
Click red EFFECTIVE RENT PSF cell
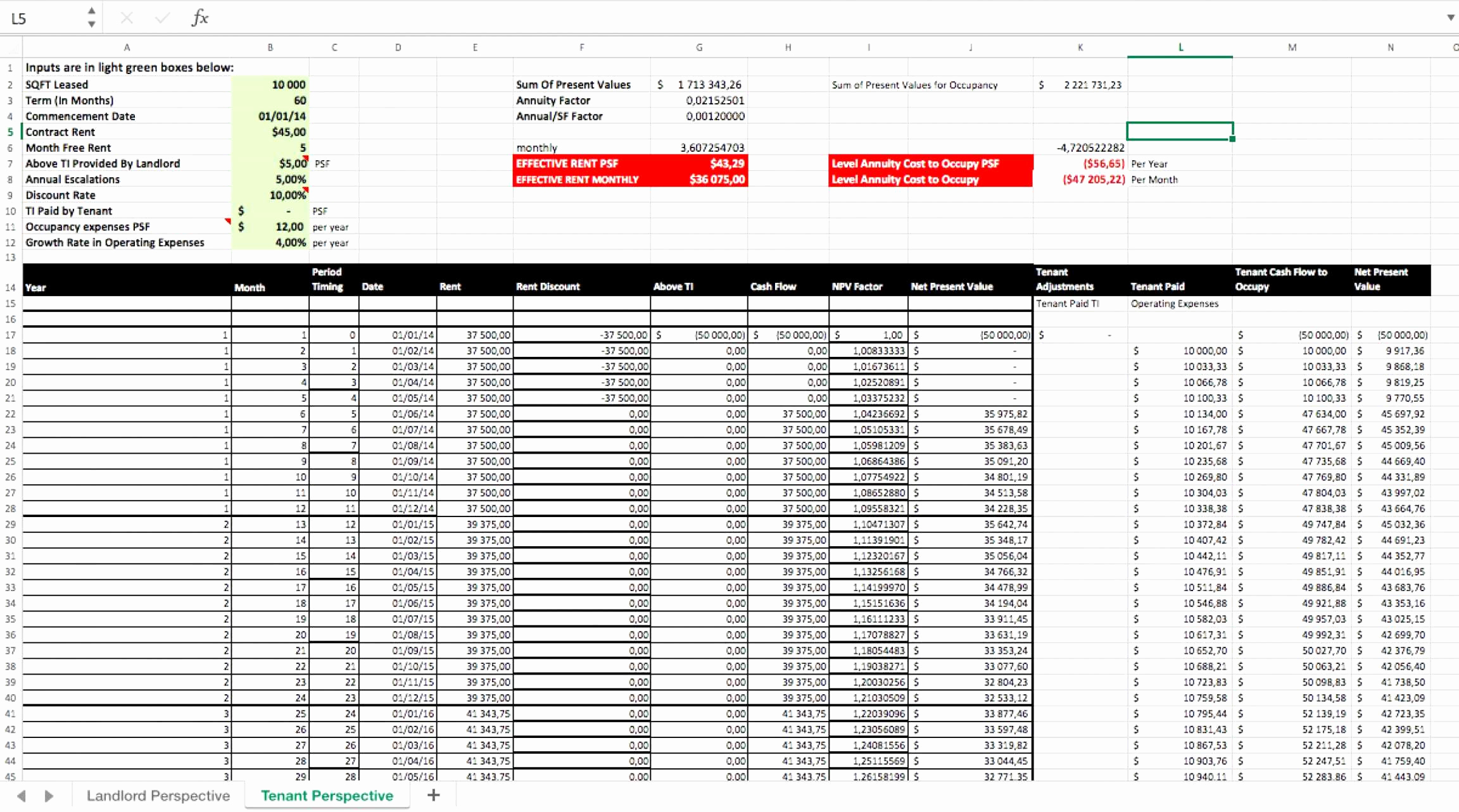pyautogui.click(x=581, y=163)
